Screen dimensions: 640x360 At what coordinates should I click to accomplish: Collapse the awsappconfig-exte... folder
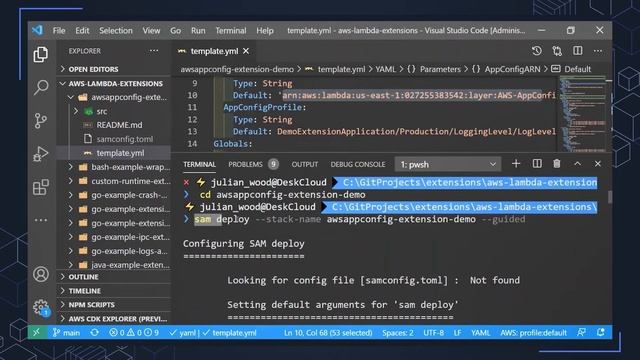pyautogui.click(x=113, y=97)
